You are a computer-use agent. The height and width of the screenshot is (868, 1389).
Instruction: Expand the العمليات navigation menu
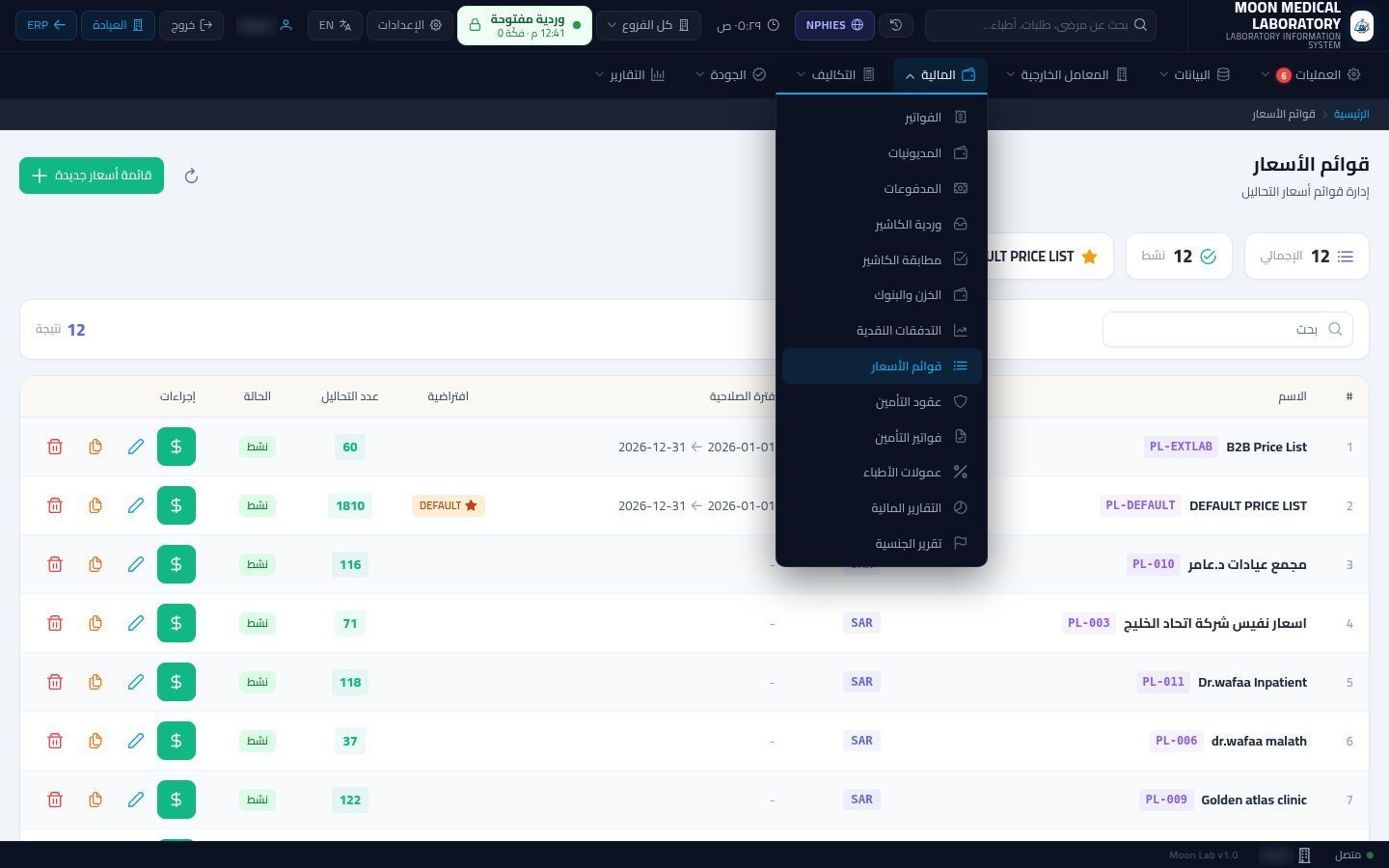coord(1311,74)
